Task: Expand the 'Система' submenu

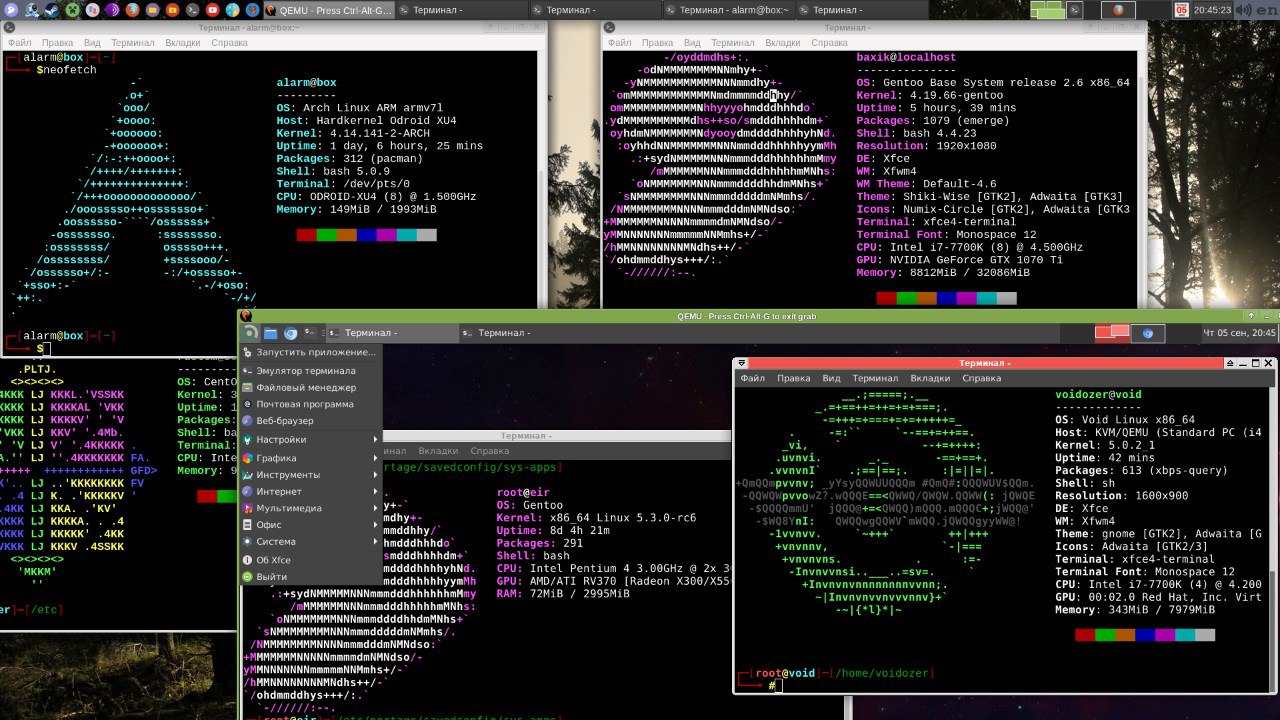Action: click(310, 541)
